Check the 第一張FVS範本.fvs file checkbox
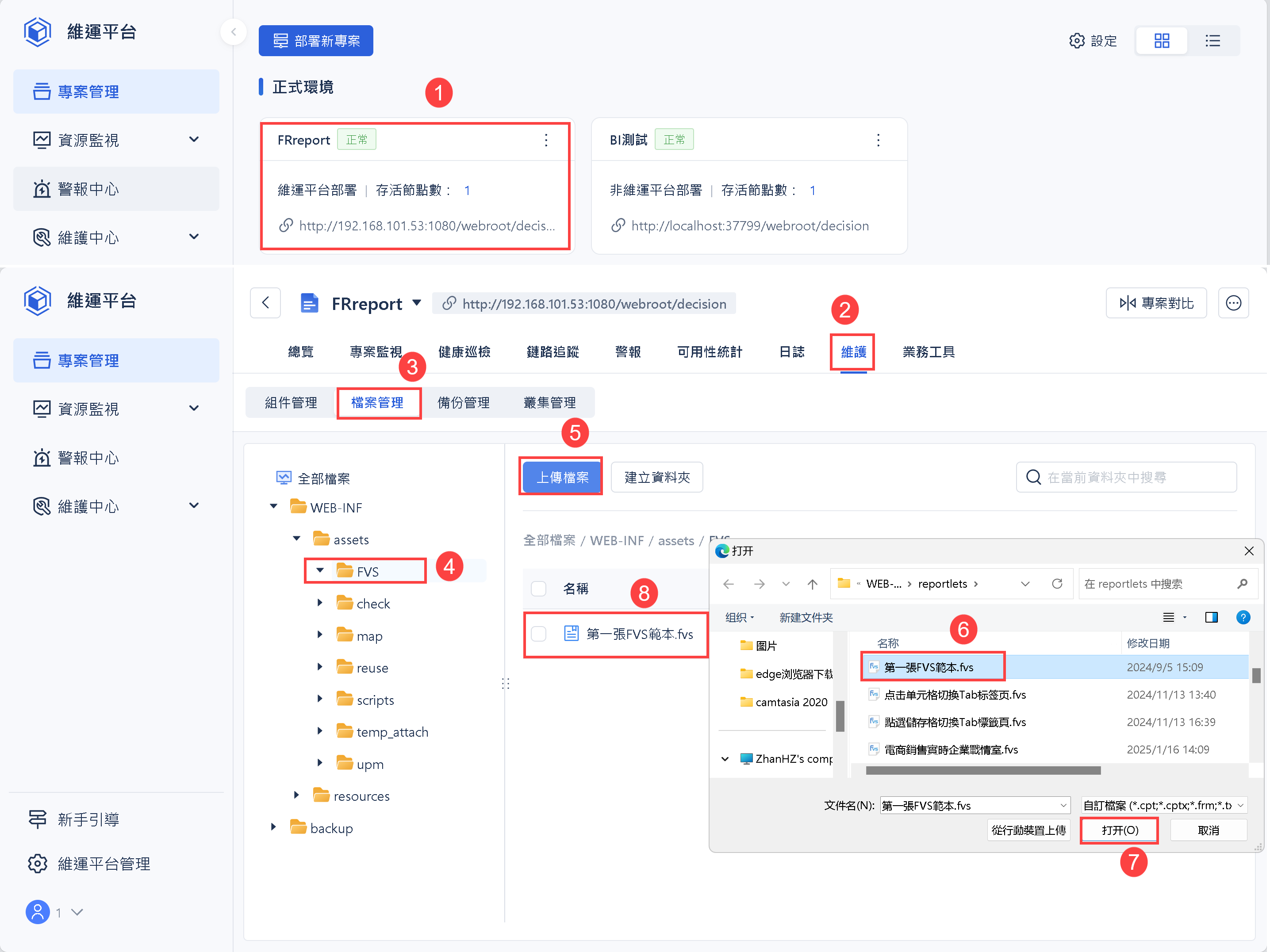1270x952 pixels. tap(538, 634)
